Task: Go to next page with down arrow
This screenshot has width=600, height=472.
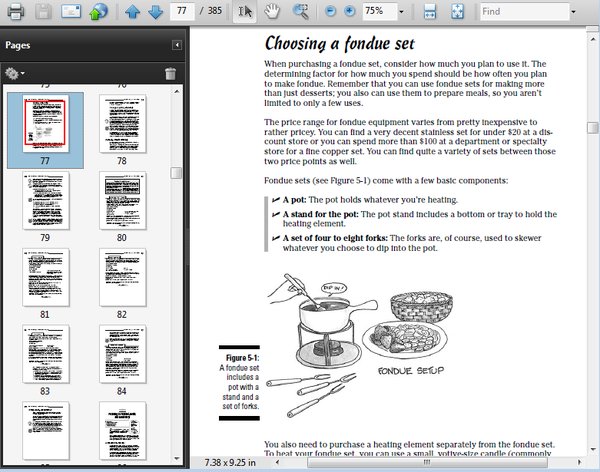Action: pyautogui.click(x=155, y=11)
